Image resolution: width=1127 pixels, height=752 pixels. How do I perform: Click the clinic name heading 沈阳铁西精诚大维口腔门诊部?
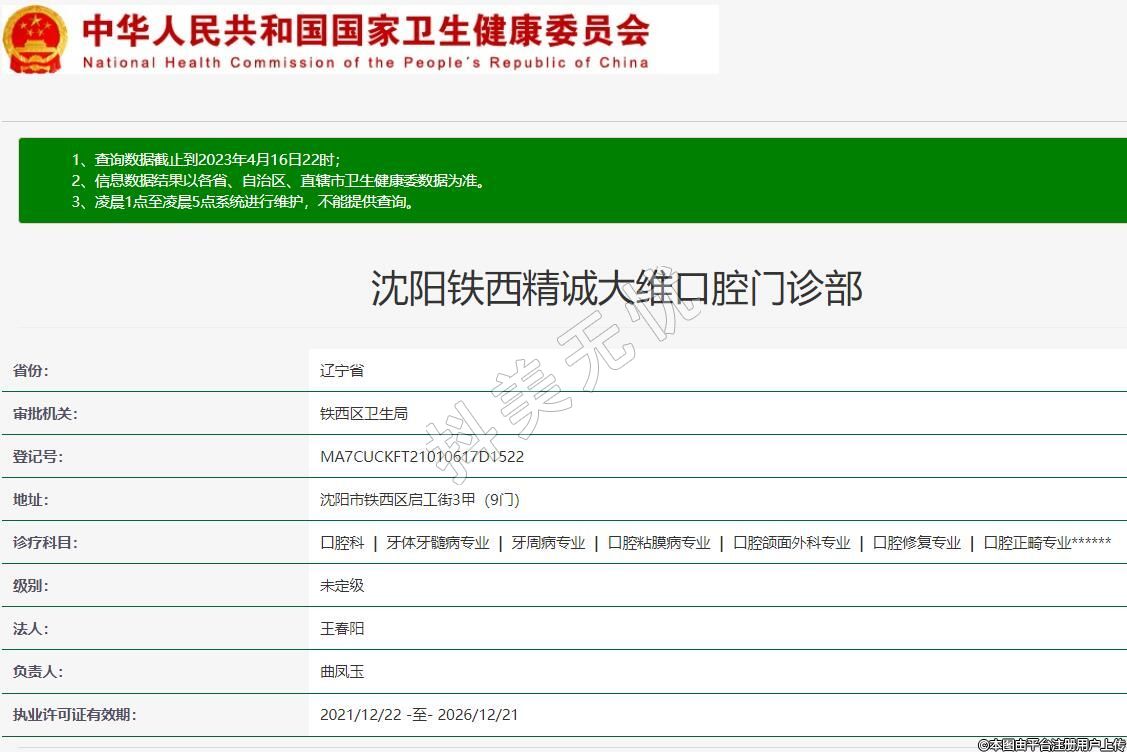point(616,289)
